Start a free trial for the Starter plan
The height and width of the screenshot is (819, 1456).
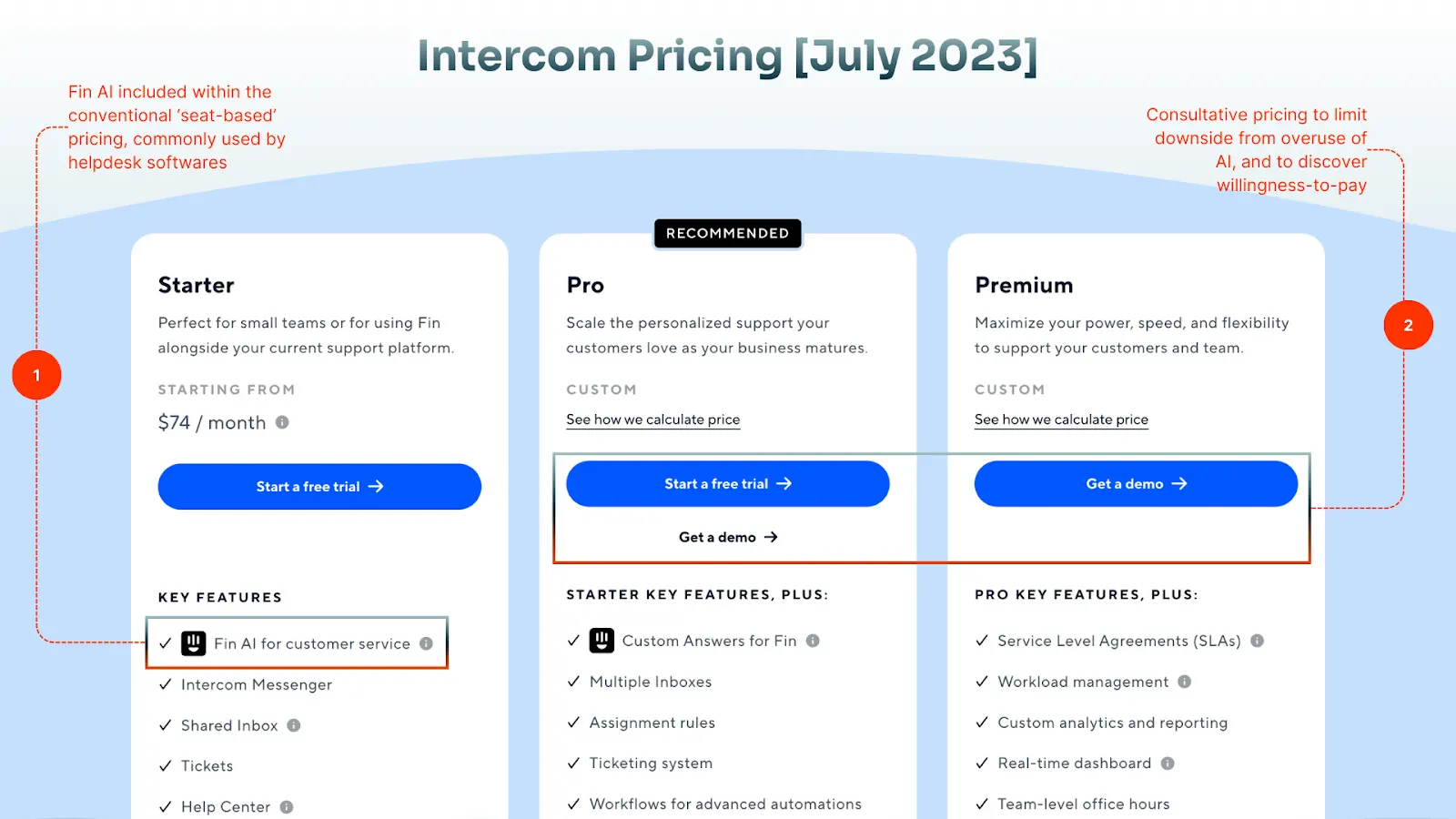pos(318,486)
